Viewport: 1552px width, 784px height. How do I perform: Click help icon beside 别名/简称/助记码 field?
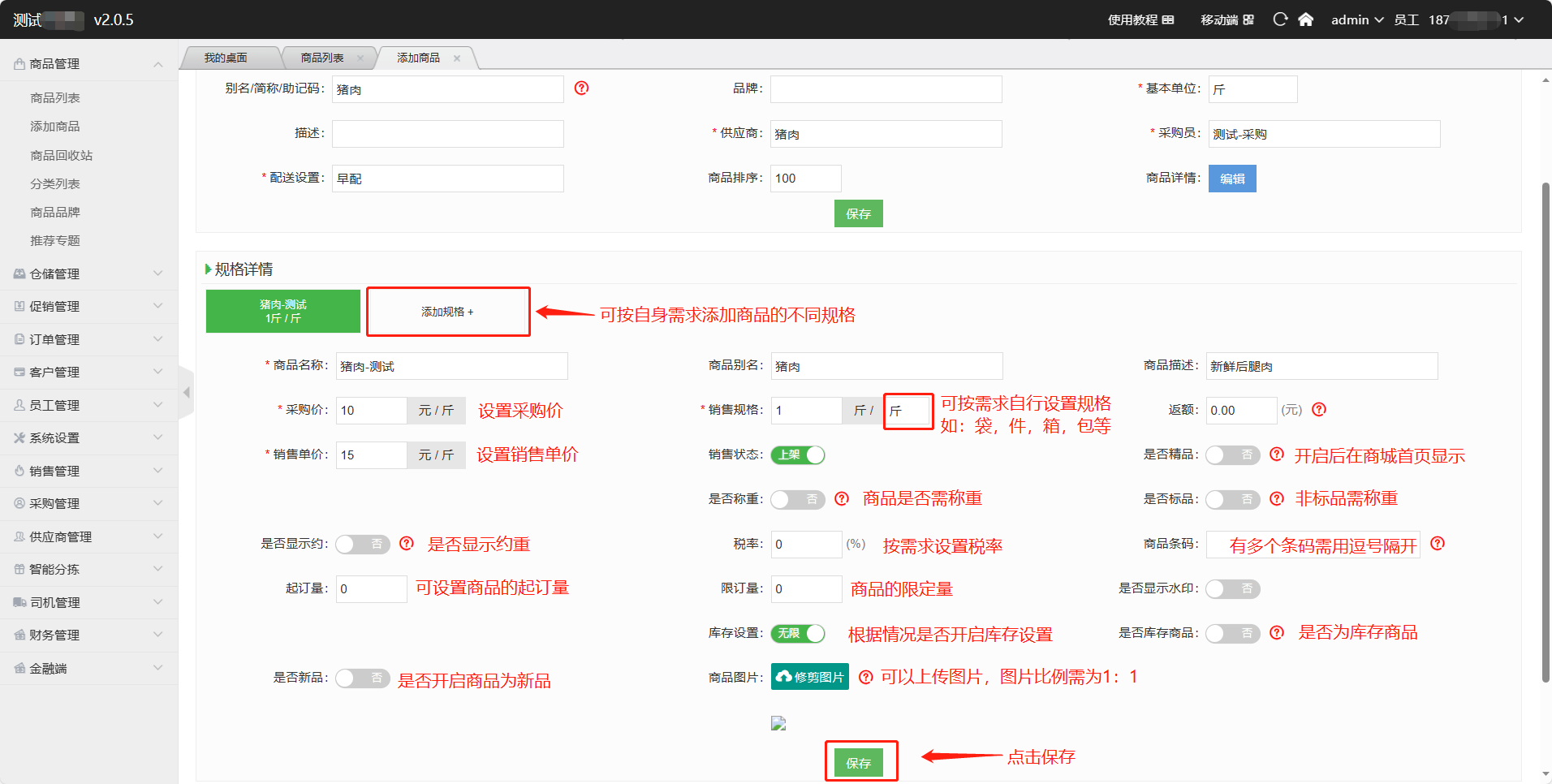click(x=581, y=88)
